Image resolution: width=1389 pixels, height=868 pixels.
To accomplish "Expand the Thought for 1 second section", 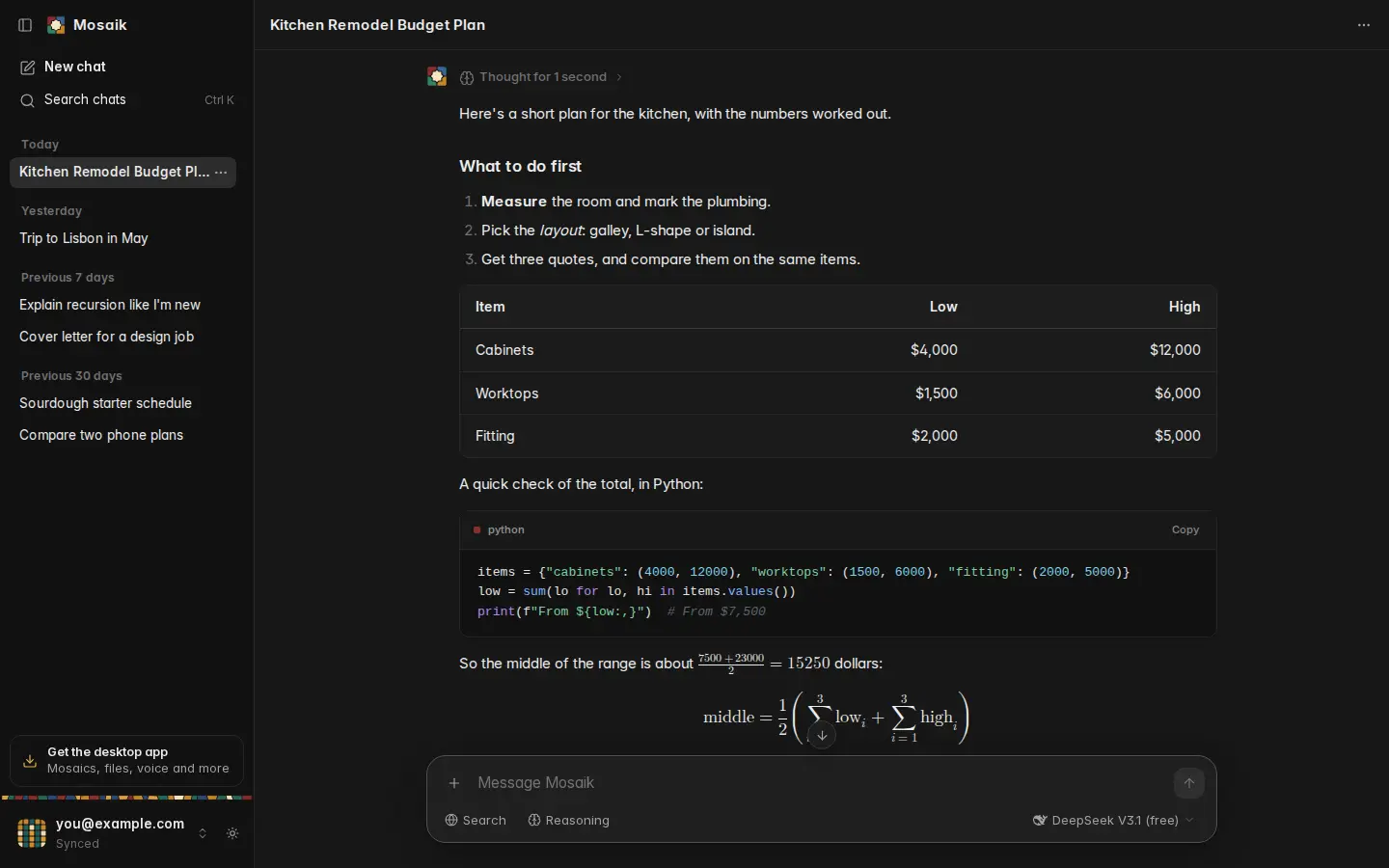I will 542,77.
